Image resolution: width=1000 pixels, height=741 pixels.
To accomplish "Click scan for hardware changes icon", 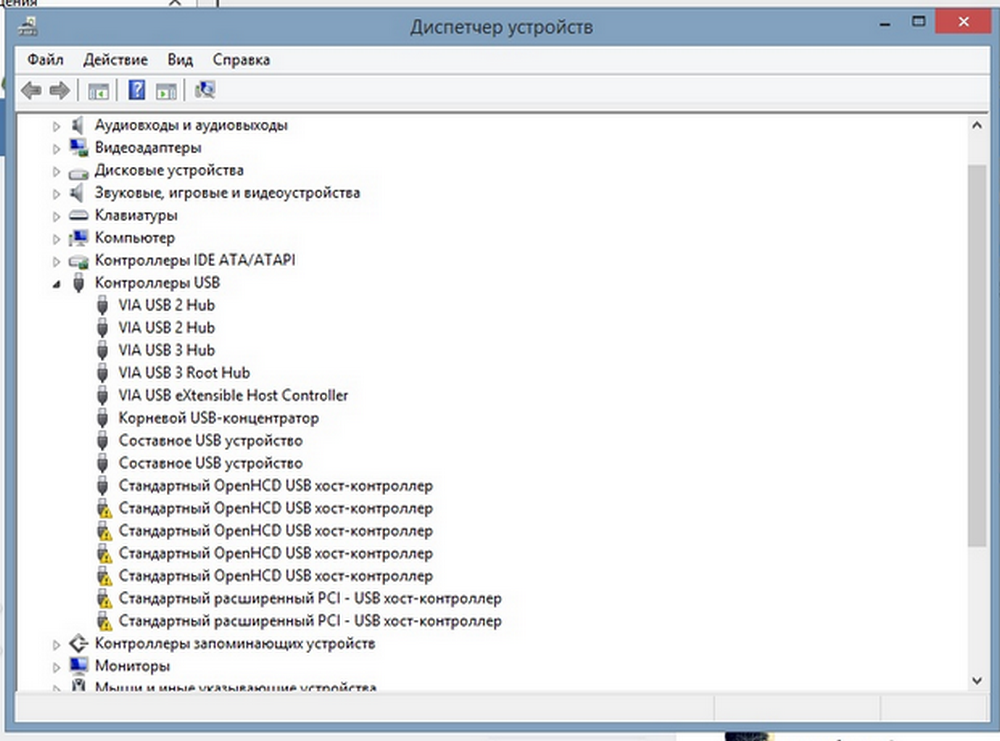I will [x=205, y=91].
